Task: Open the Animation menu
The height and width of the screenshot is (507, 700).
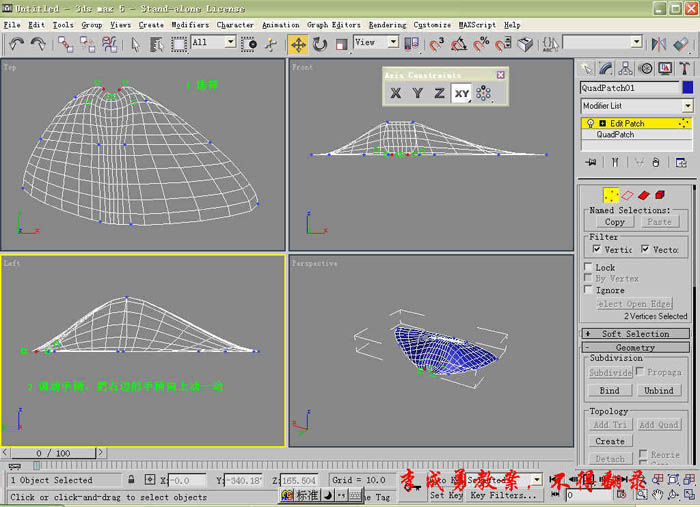Action: click(280, 25)
